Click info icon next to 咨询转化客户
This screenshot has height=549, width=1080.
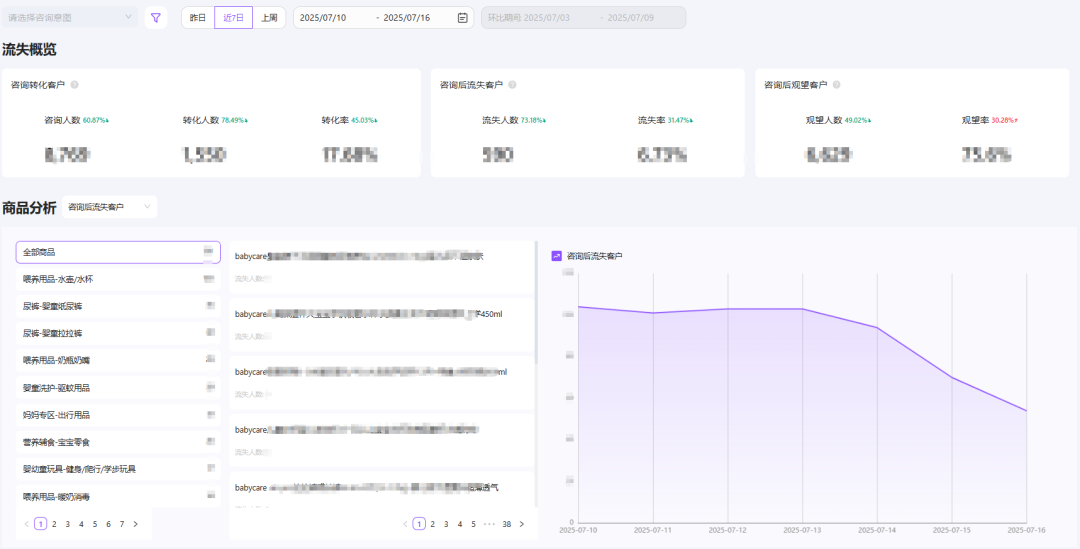[x=75, y=85]
